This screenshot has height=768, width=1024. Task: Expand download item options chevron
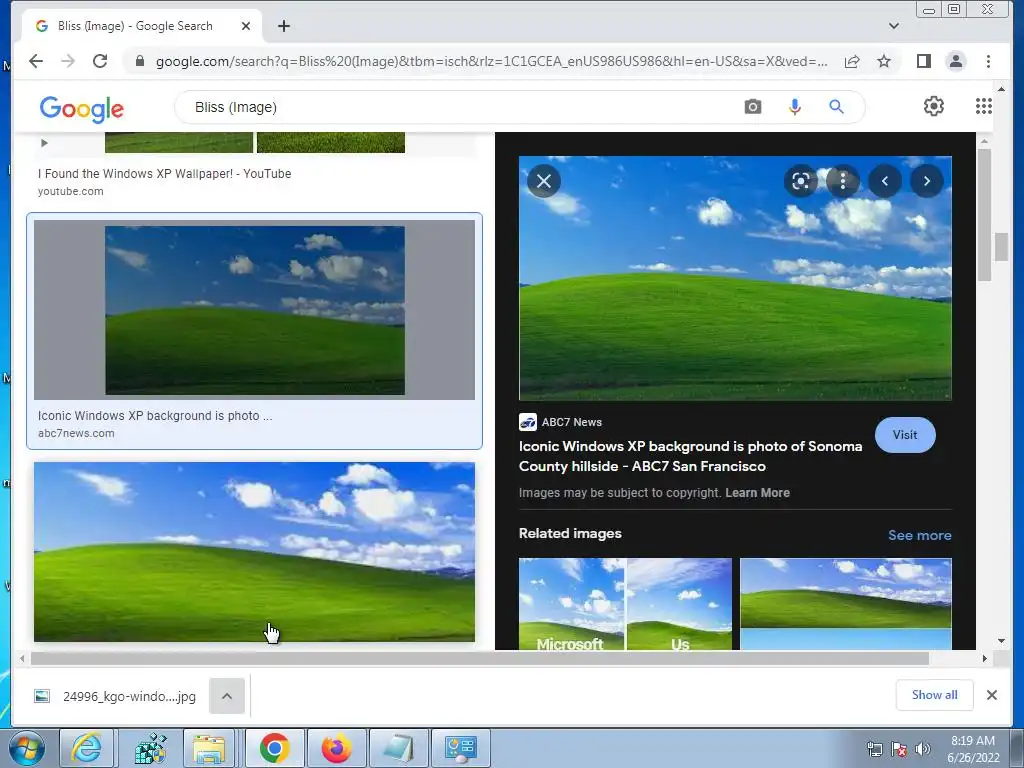click(x=227, y=696)
